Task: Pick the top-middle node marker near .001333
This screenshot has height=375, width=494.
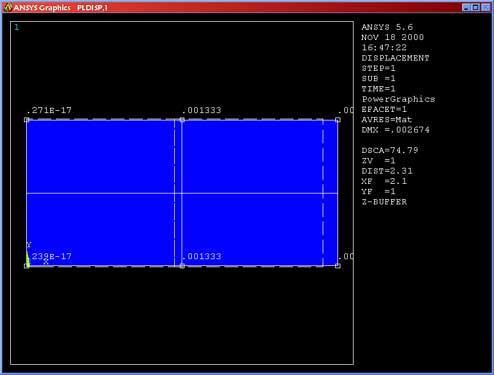Action: [182, 120]
